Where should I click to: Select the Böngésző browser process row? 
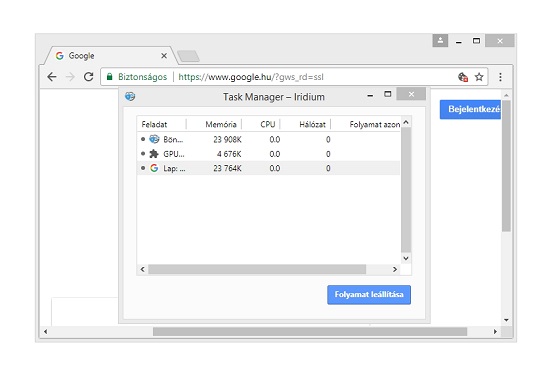[x=268, y=140]
